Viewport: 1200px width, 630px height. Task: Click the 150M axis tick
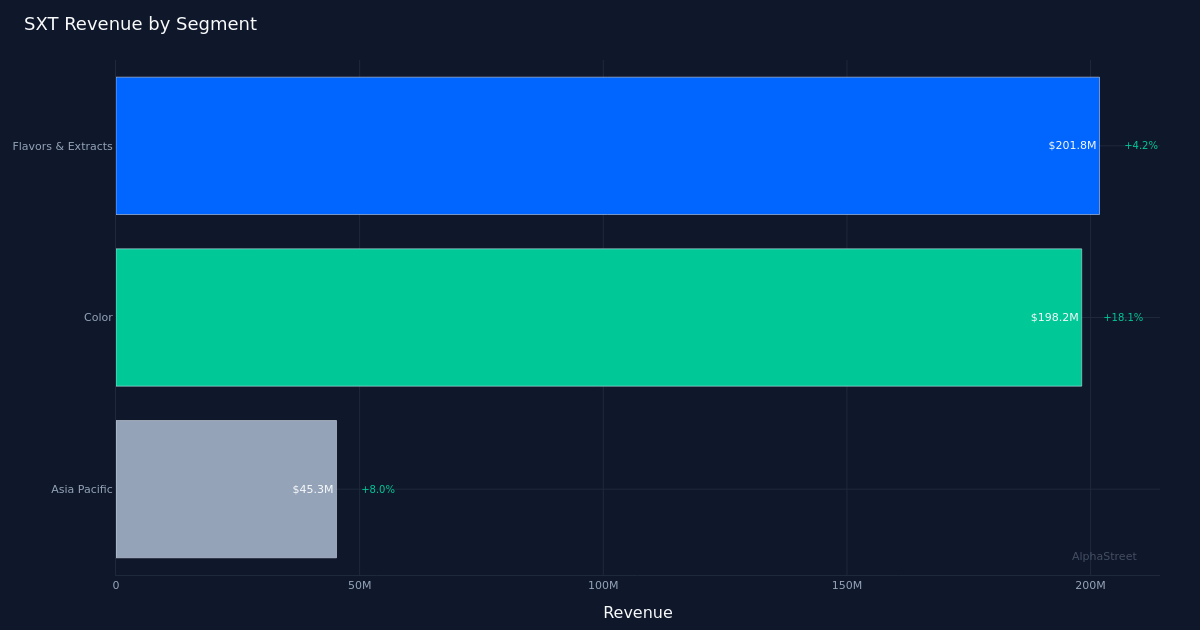pyautogui.click(x=845, y=586)
